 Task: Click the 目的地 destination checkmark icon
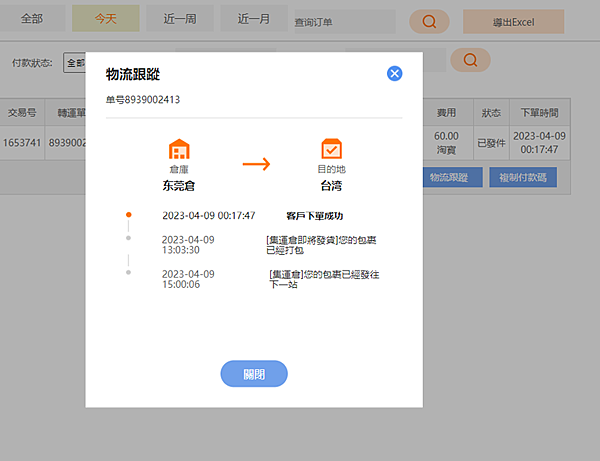(x=331, y=149)
